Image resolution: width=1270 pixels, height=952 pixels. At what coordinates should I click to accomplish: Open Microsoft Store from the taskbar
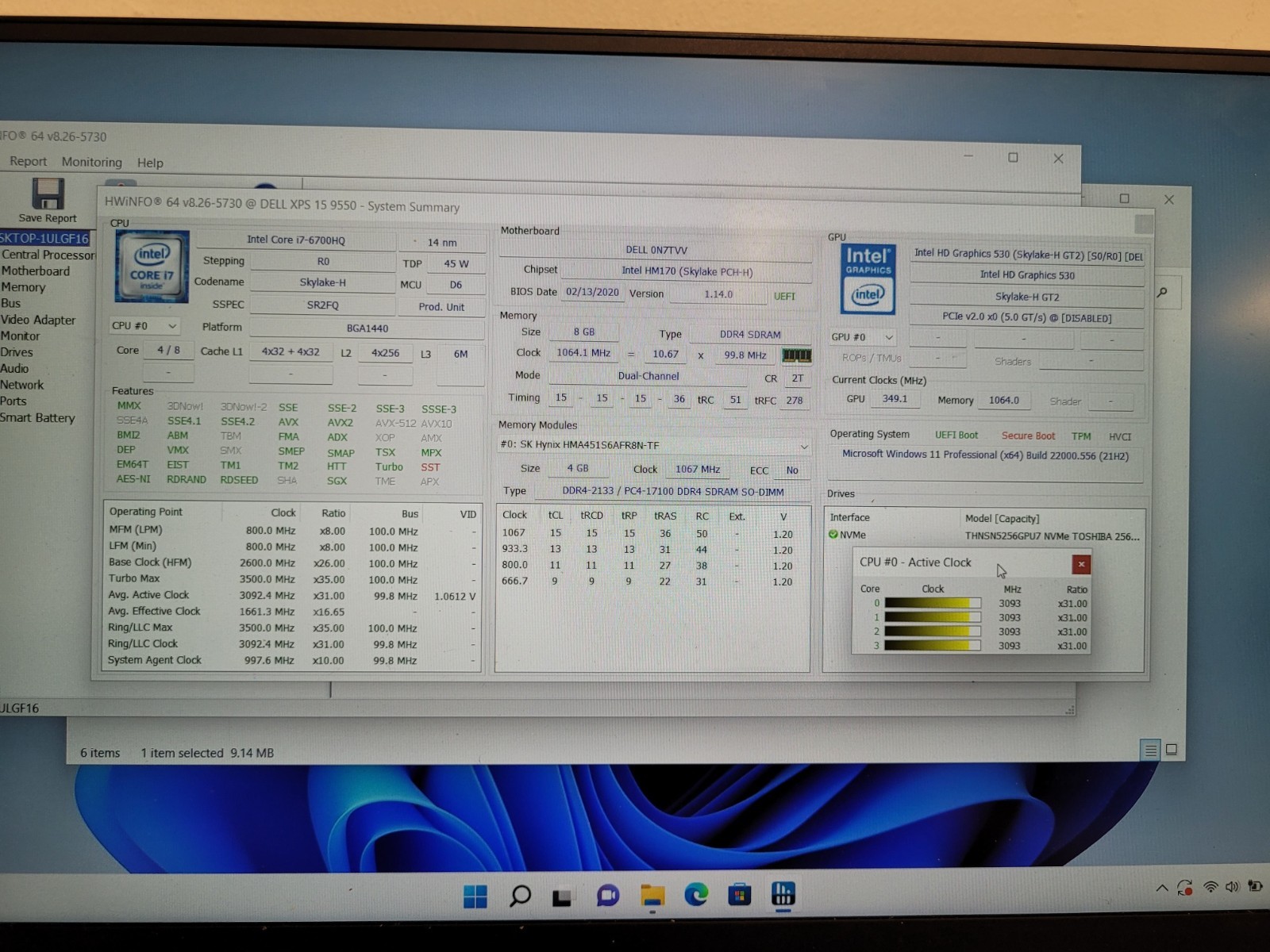pyautogui.click(x=739, y=895)
